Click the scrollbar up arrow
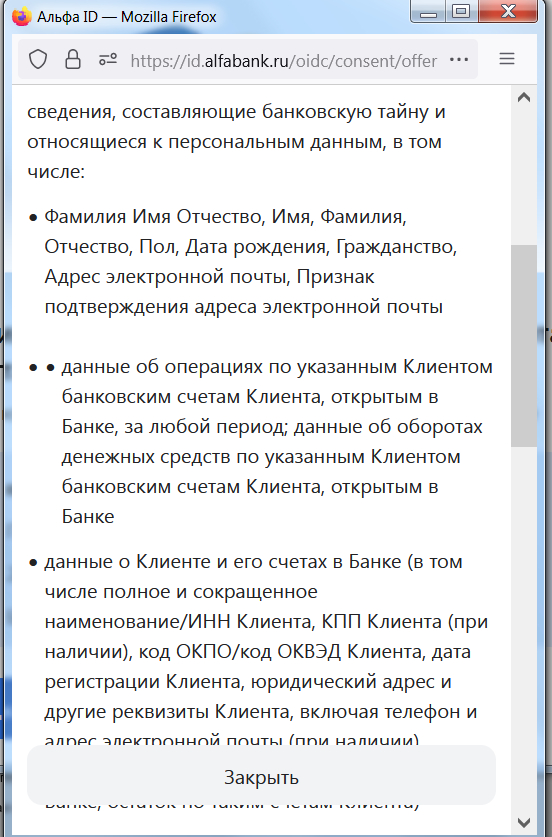Image resolution: width=552 pixels, height=837 pixels. (524, 97)
